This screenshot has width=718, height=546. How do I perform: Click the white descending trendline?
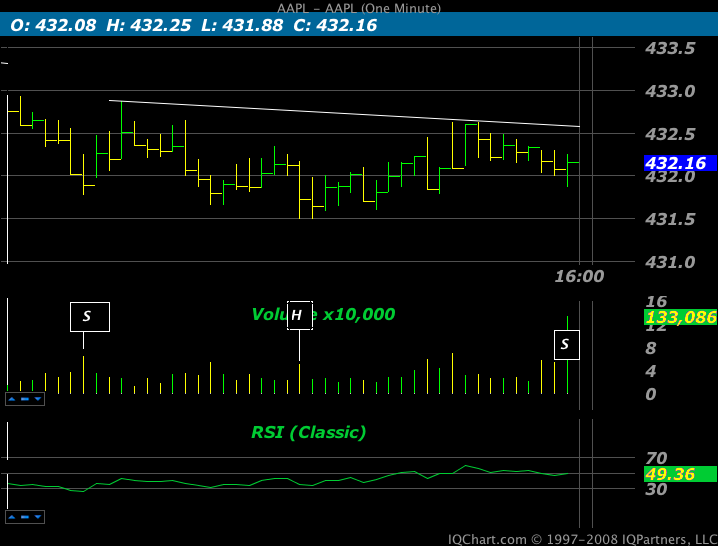[344, 113]
